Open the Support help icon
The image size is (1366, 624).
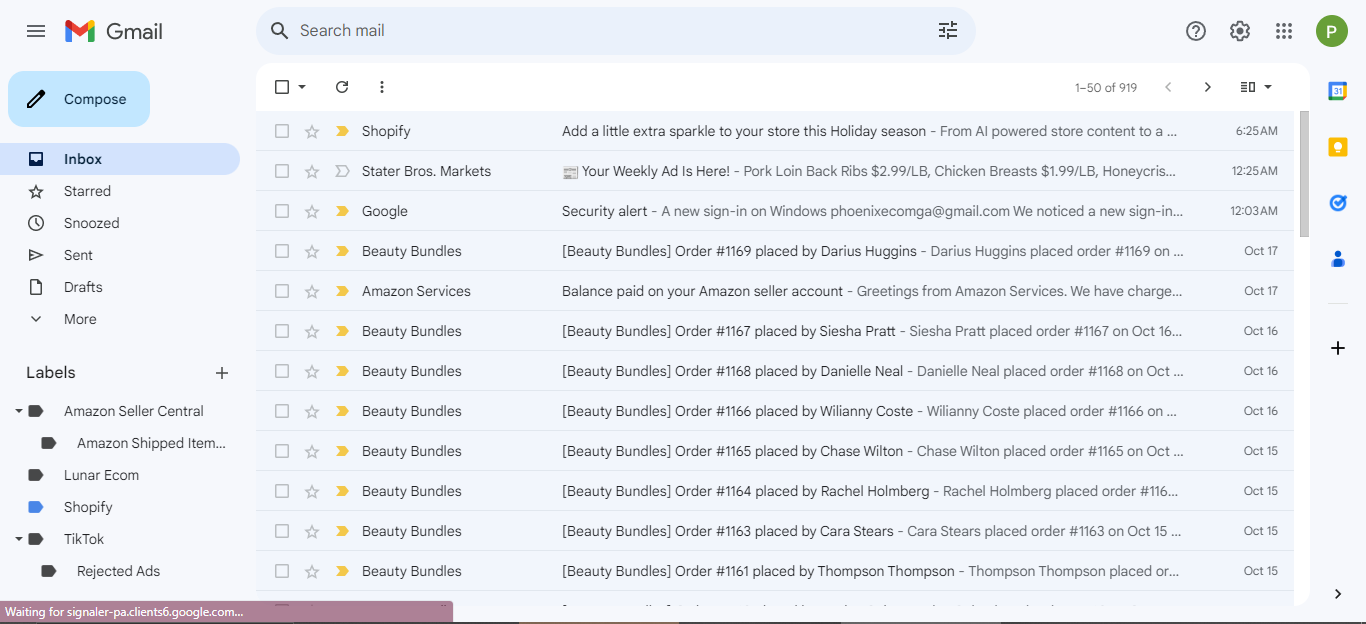(x=1196, y=31)
